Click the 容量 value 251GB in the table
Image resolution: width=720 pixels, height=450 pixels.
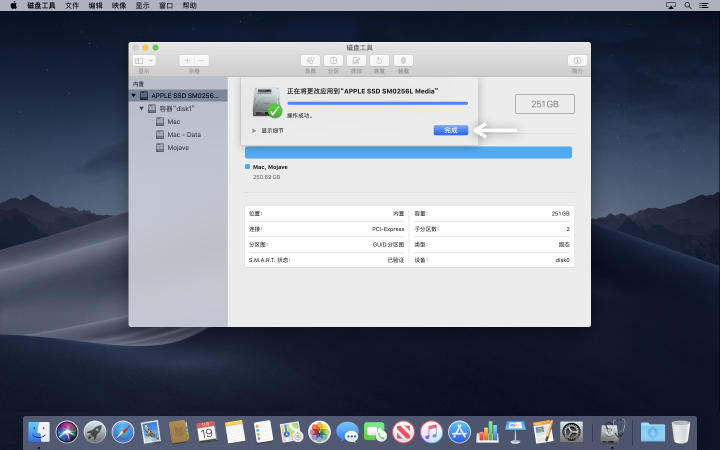pos(560,214)
